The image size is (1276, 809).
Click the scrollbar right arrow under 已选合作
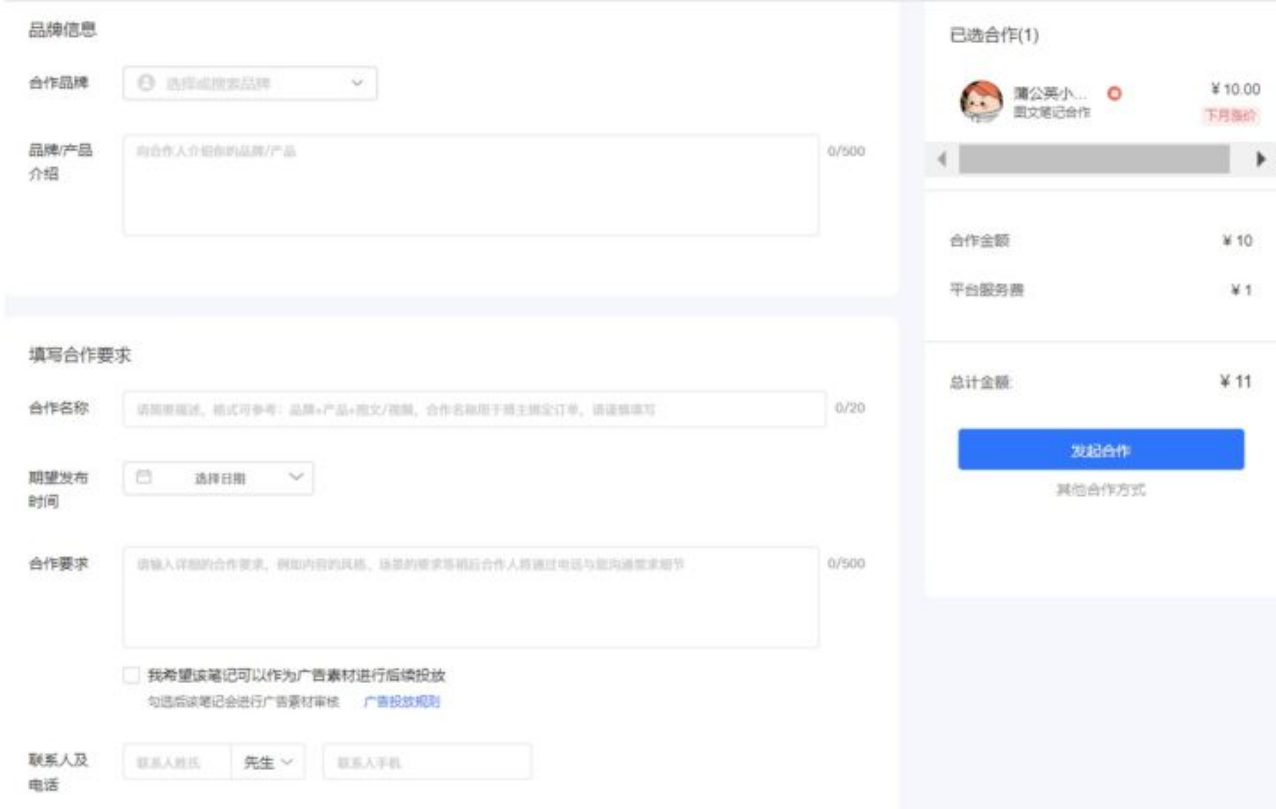click(x=1260, y=159)
